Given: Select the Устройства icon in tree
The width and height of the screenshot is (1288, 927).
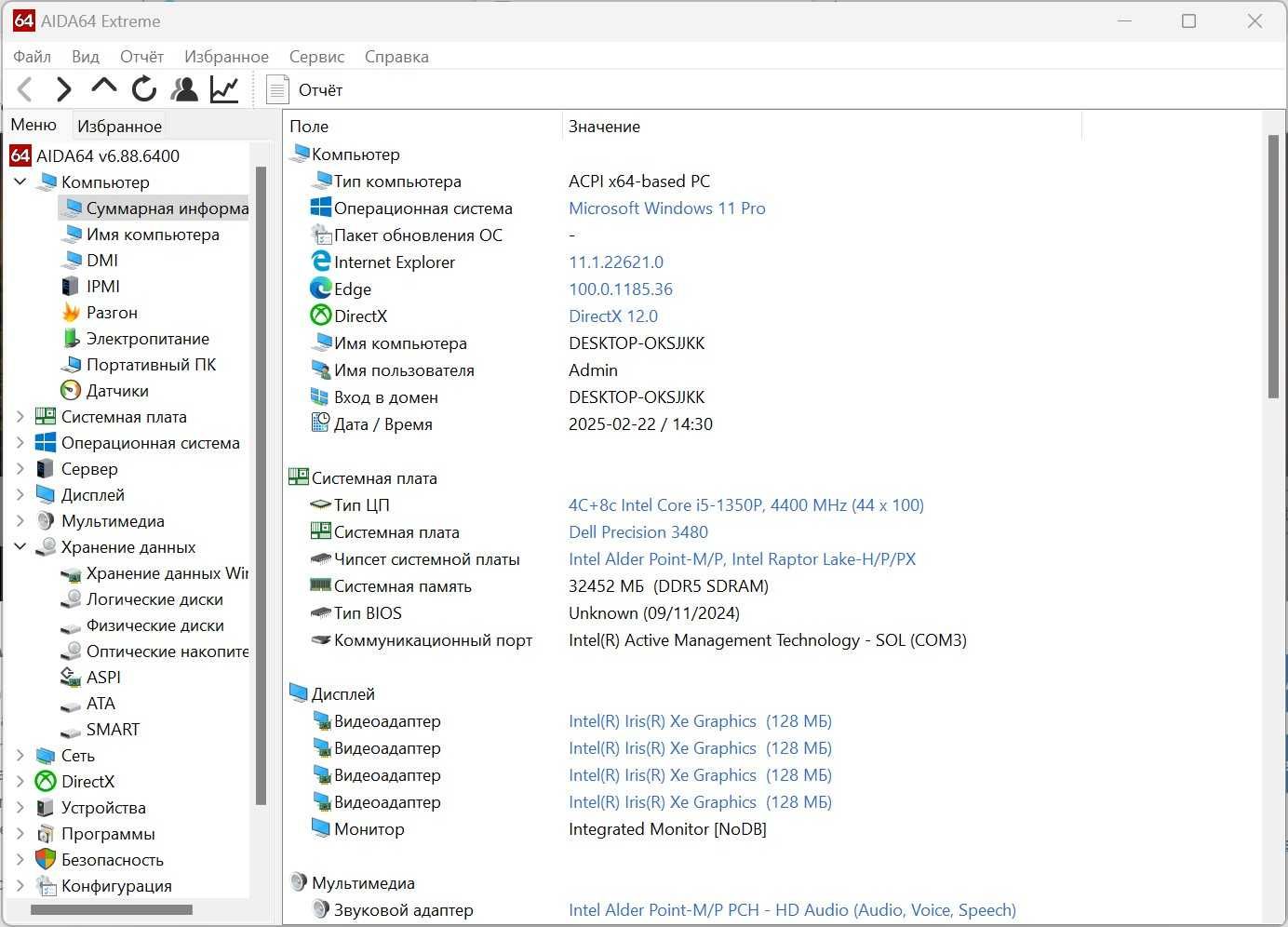Looking at the screenshot, I should [x=46, y=808].
